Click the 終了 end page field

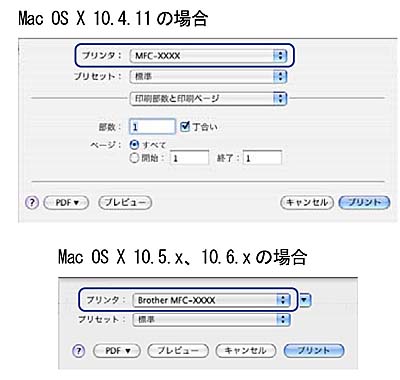coord(262,158)
